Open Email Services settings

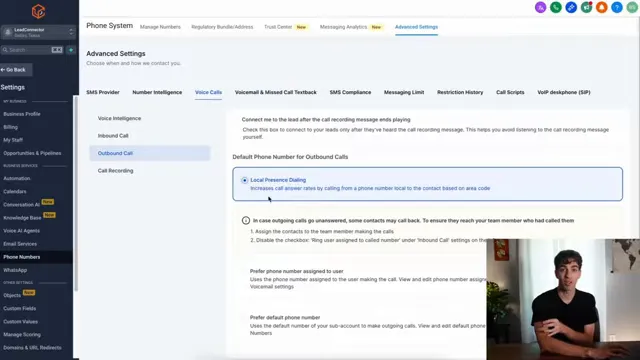(20, 244)
